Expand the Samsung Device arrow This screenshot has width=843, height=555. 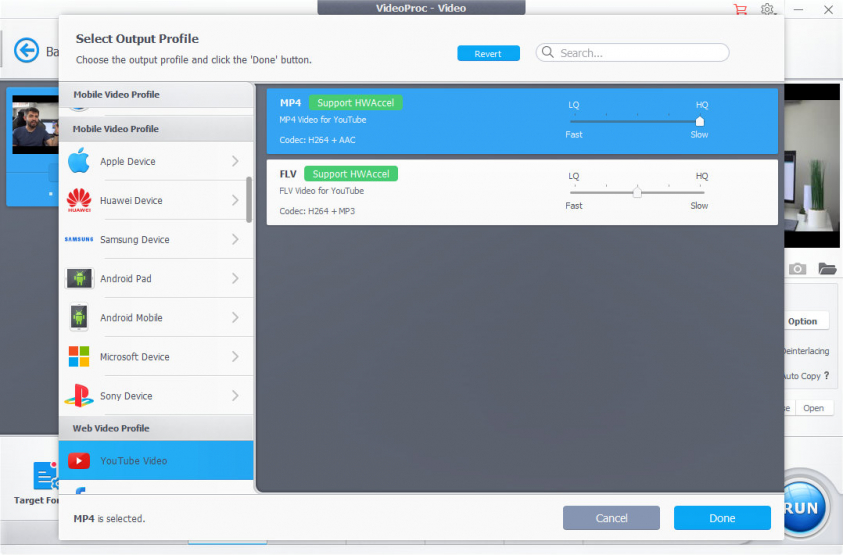pyautogui.click(x=235, y=240)
